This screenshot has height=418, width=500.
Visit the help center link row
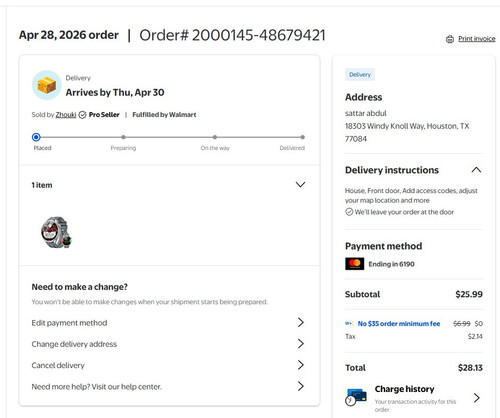click(168, 387)
